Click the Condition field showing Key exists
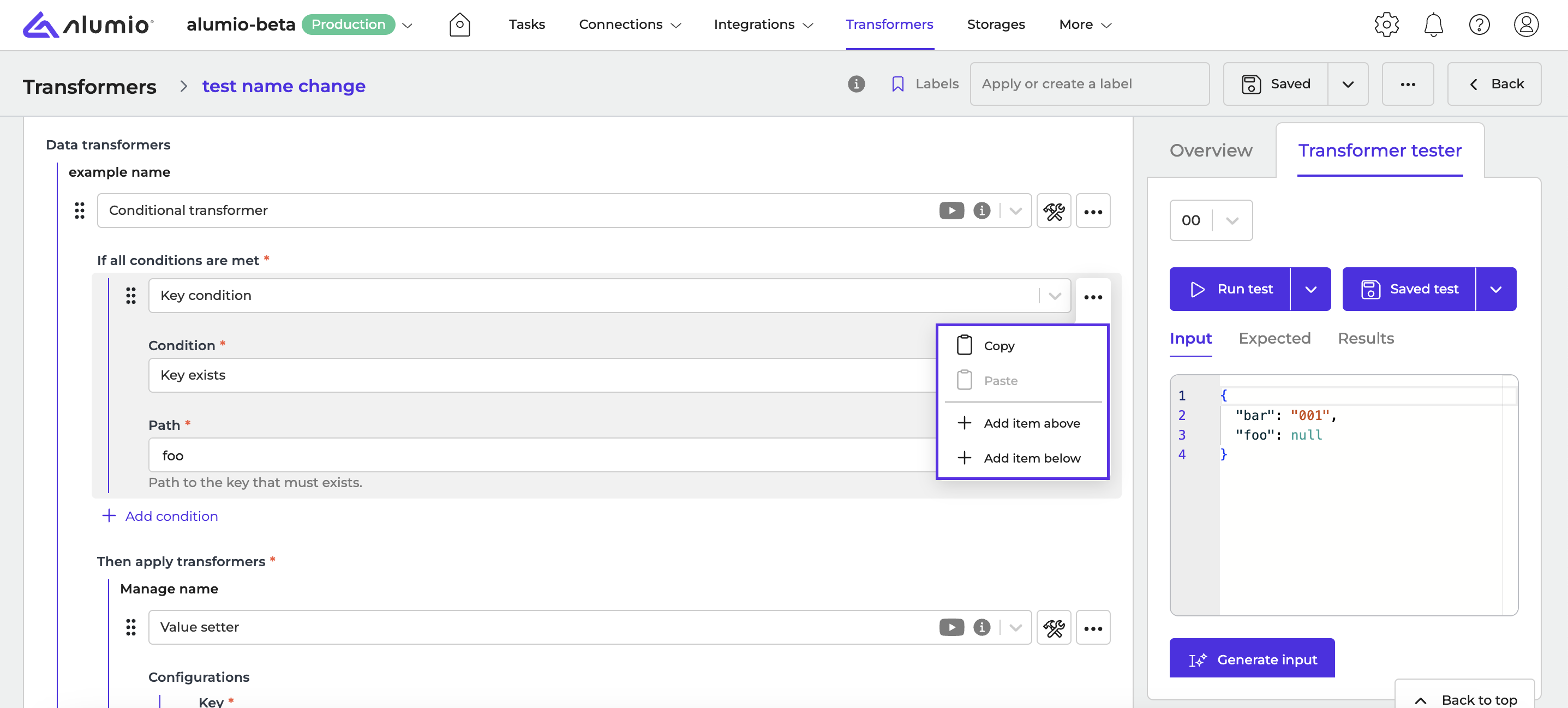1568x708 pixels. [x=542, y=375]
